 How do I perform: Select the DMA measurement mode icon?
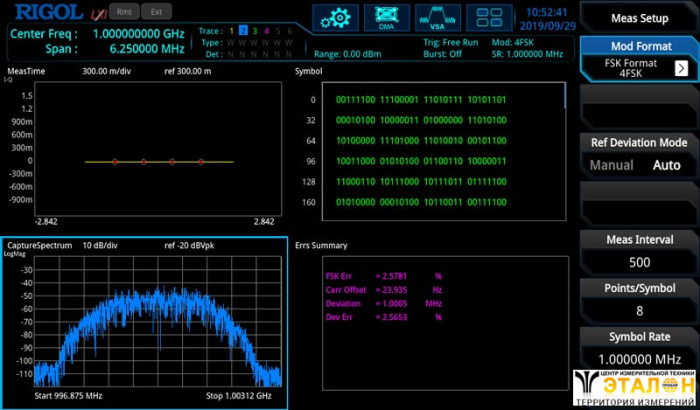[x=386, y=17]
